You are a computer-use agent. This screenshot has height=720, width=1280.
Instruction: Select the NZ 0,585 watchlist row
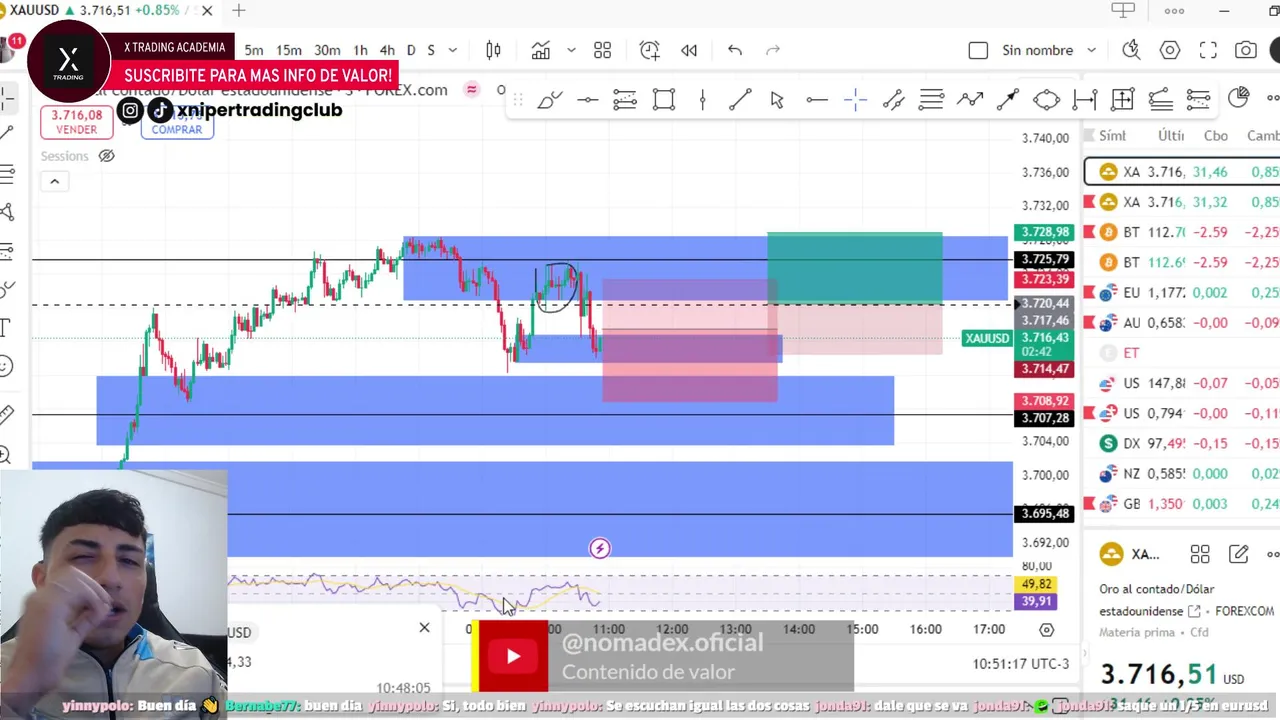[1182, 473]
